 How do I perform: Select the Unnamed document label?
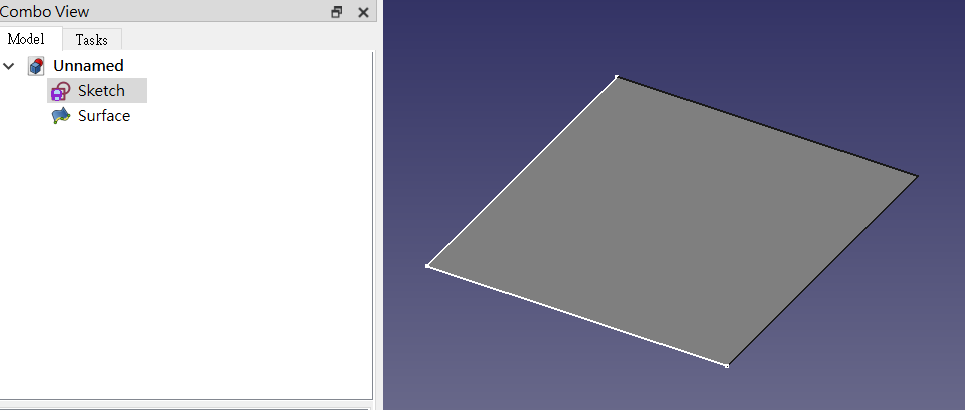coord(88,66)
